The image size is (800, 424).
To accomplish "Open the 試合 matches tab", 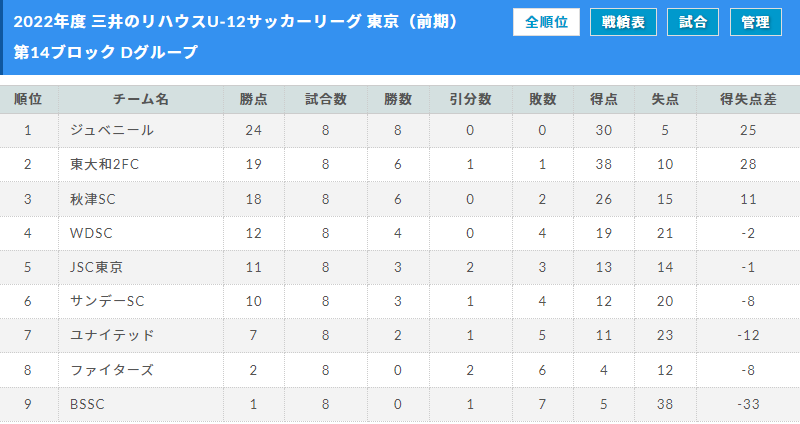I will pos(693,22).
